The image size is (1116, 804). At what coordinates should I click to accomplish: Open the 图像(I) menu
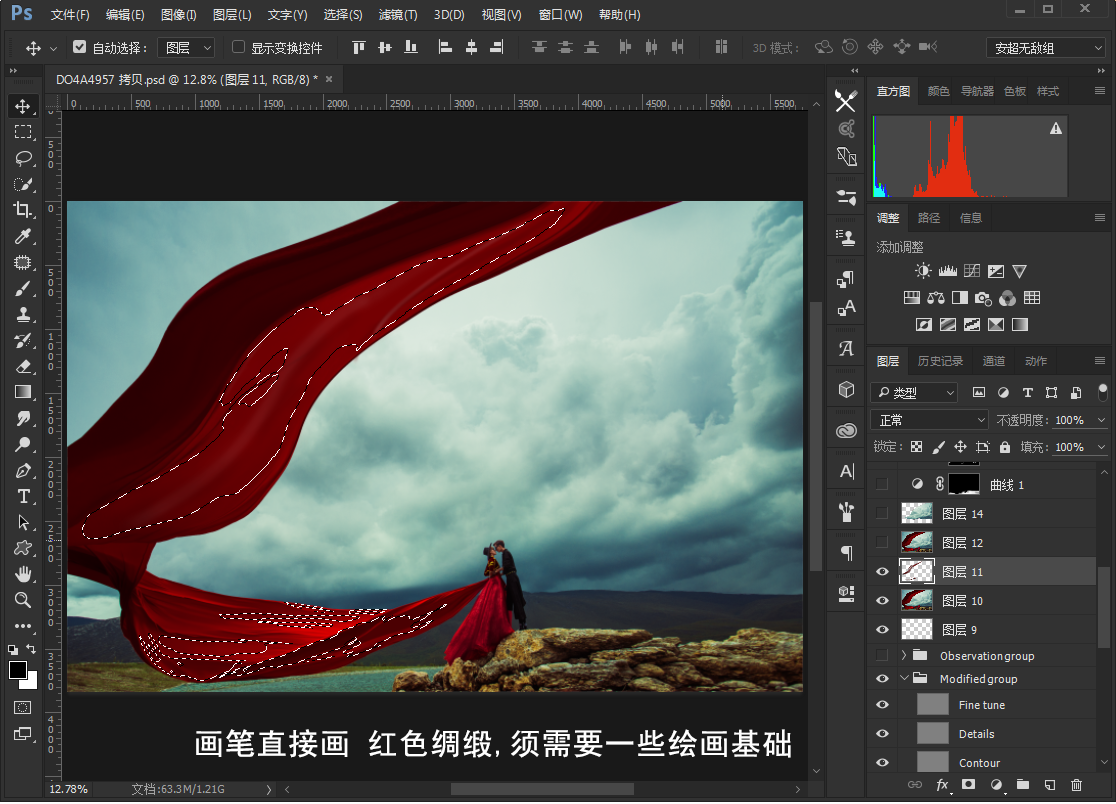[x=179, y=15]
